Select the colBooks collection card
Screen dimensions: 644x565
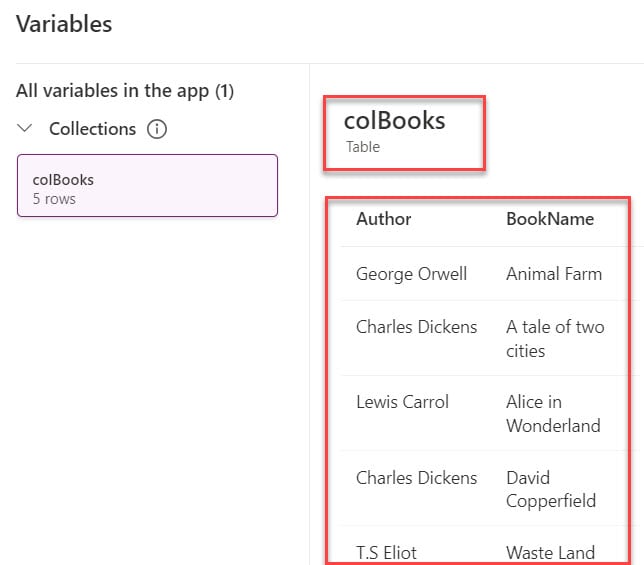147,186
